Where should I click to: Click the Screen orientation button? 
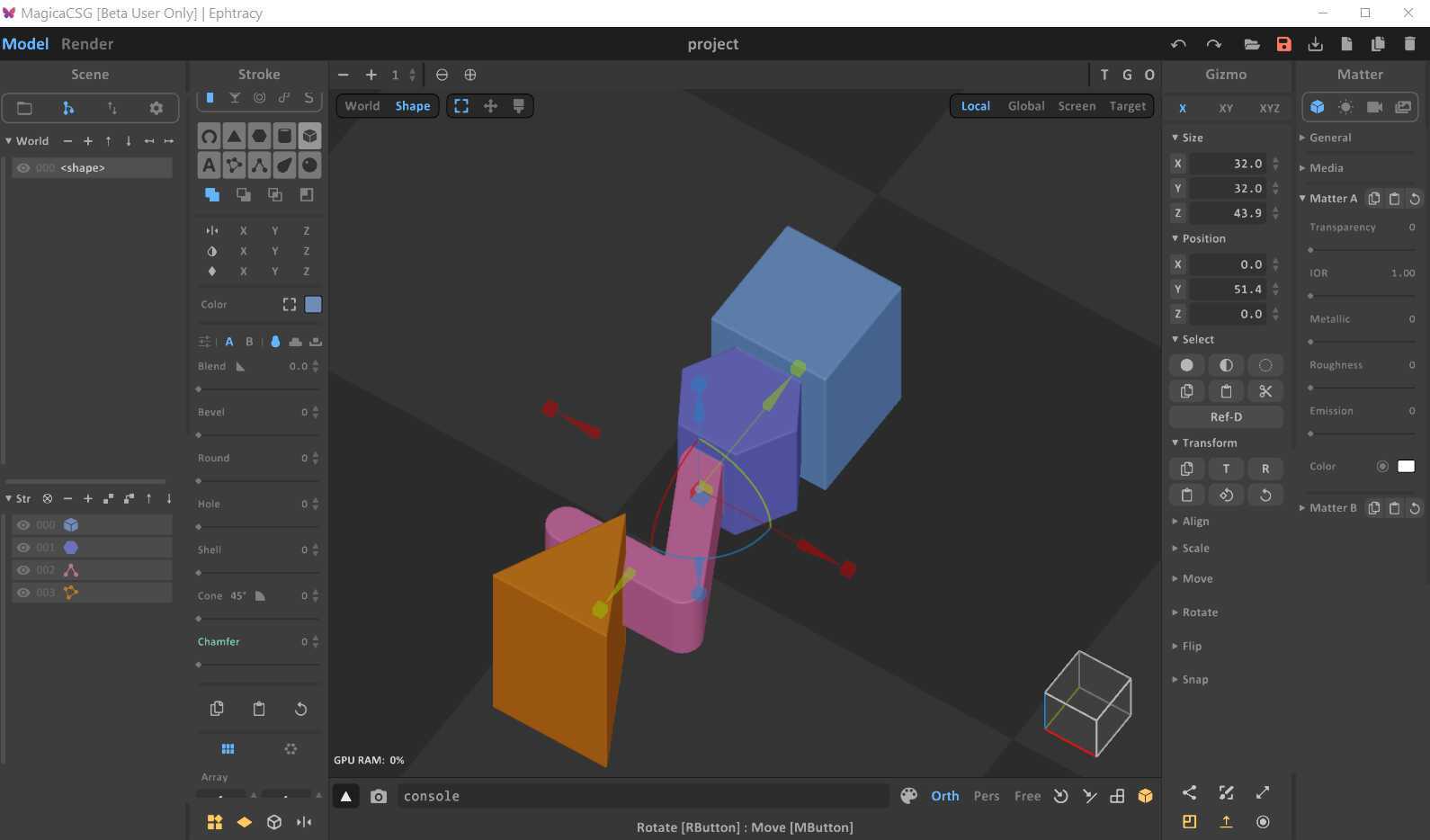1077,106
